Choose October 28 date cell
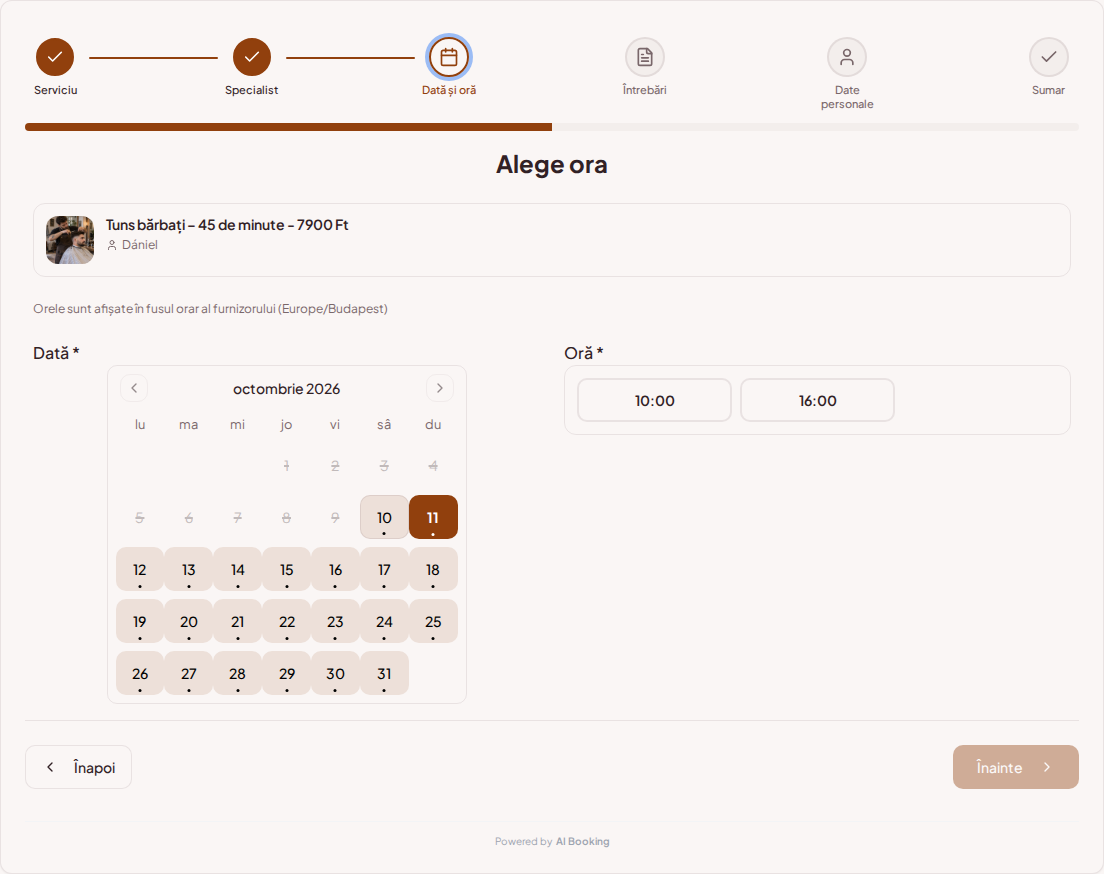Image resolution: width=1104 pixels, height=874 pixels. [x=237, y=673]
